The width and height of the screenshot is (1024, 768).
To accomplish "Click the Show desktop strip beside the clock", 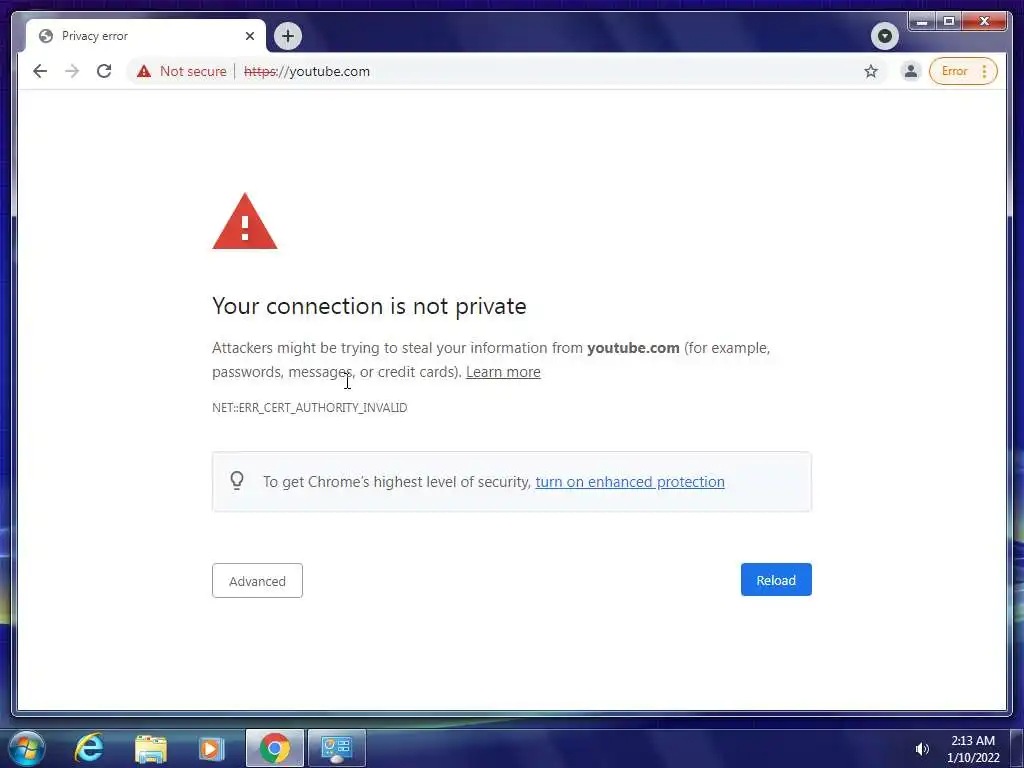I will (x=1017, y=748).
